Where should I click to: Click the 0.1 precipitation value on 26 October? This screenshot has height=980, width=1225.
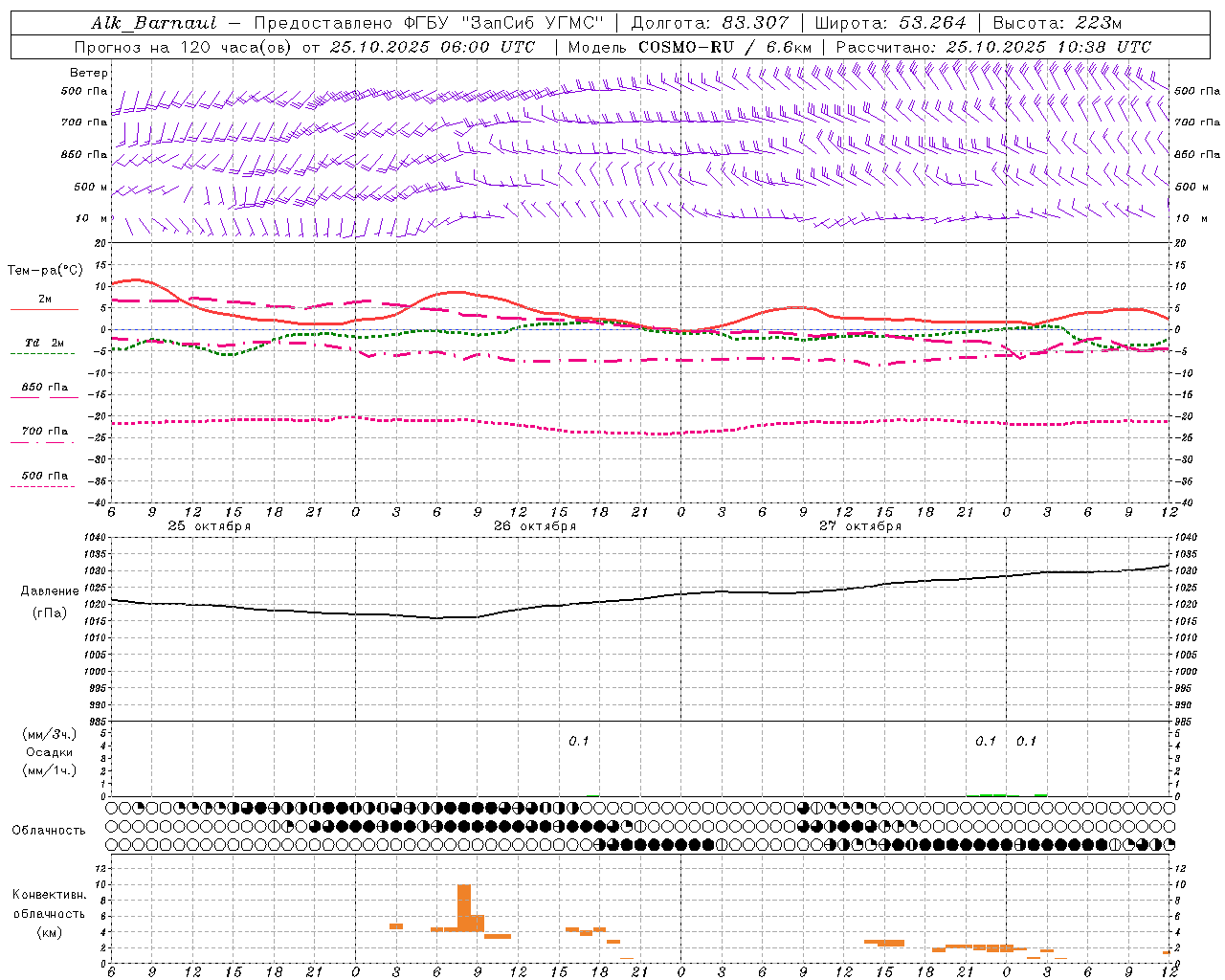tap(579, 742)
